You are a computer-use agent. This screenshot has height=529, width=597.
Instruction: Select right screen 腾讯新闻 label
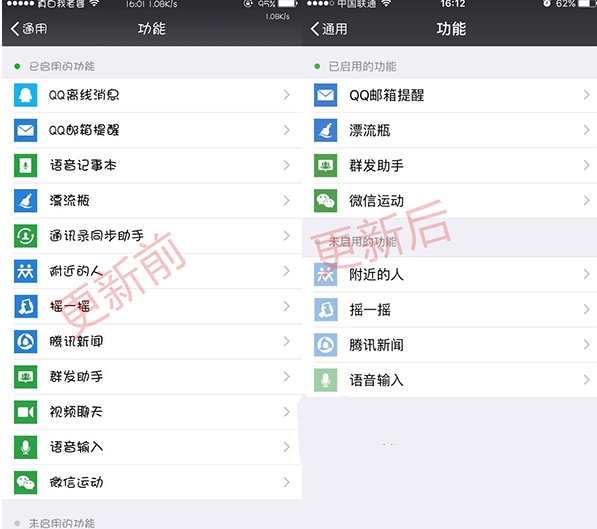(x=377, y=345)
